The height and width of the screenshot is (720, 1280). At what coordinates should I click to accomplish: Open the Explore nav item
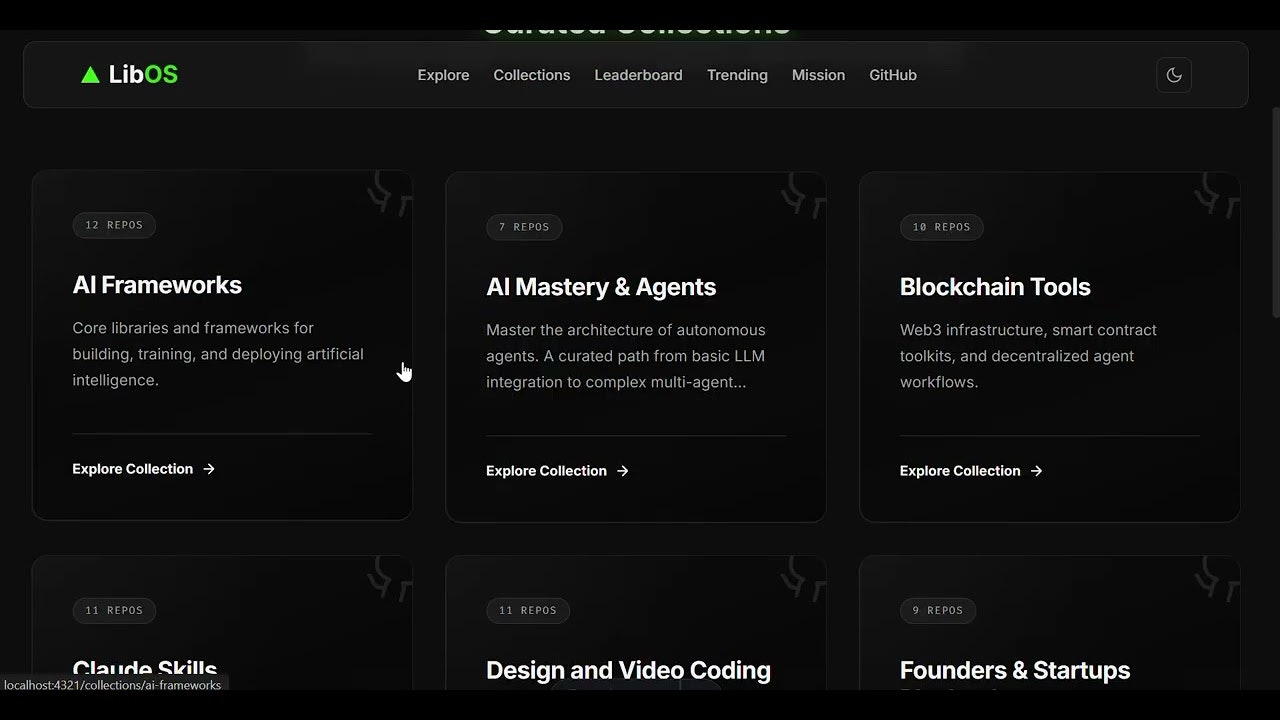tap(443, 75)
